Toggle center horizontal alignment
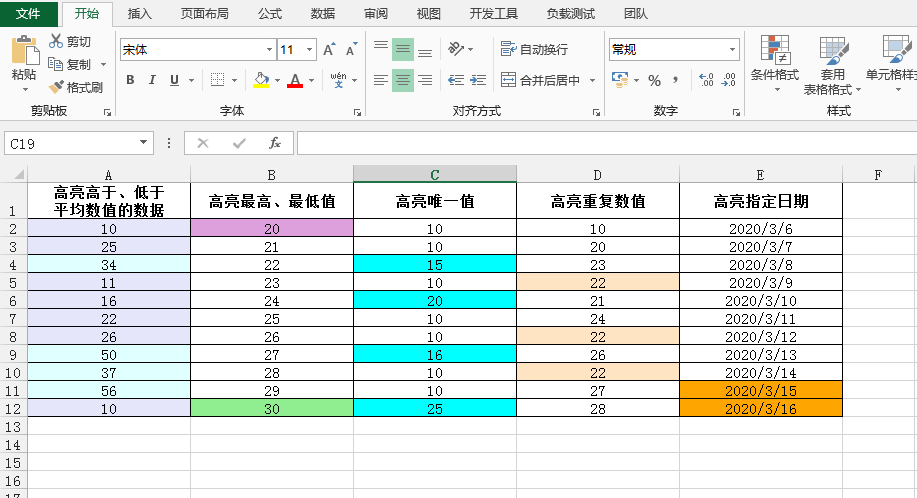This screenshot has width=917, height=498. [x=403, y=80]
